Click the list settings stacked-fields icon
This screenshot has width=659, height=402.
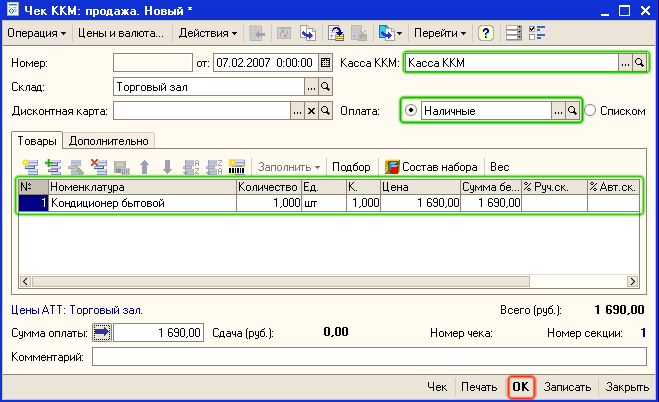point(514,33)
